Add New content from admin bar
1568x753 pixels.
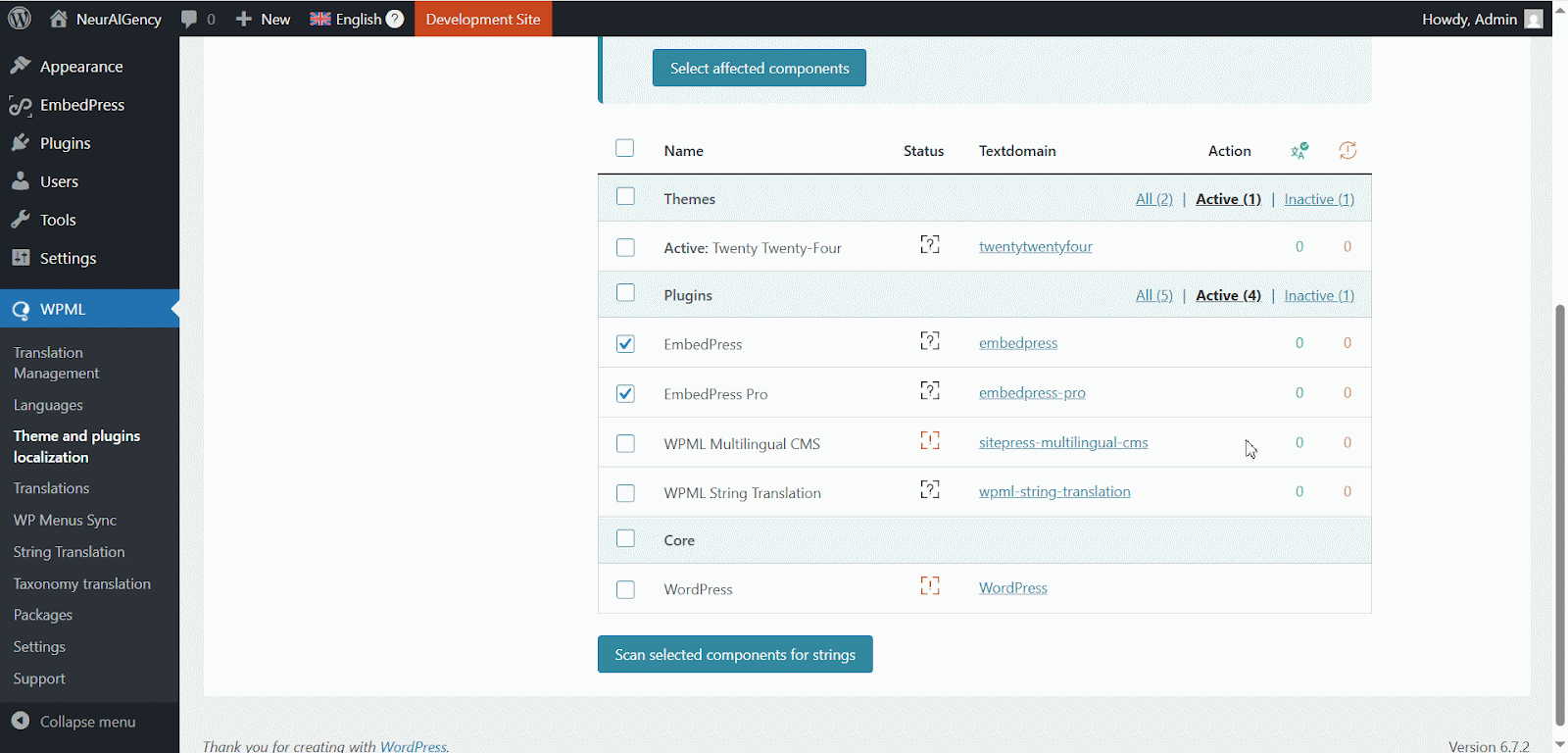click(263, 19)
